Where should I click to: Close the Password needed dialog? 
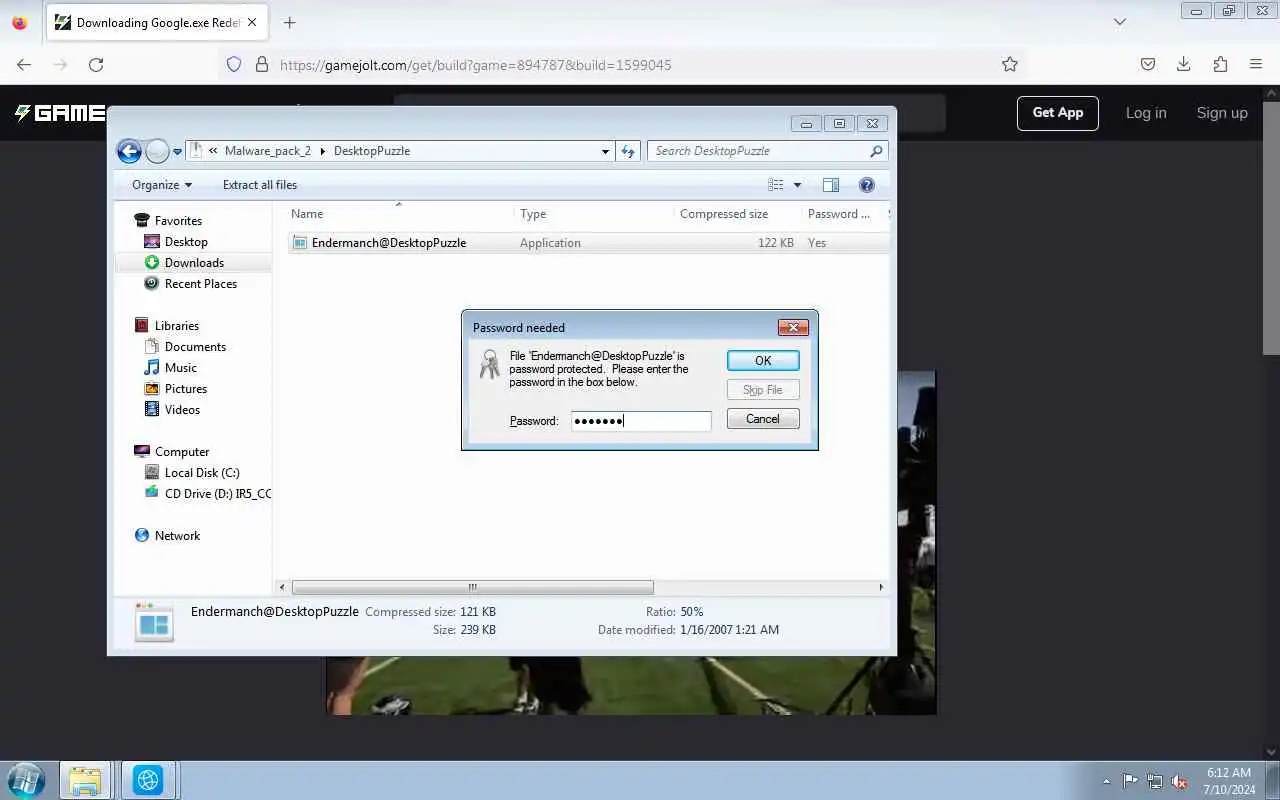(x=793, y=328)
